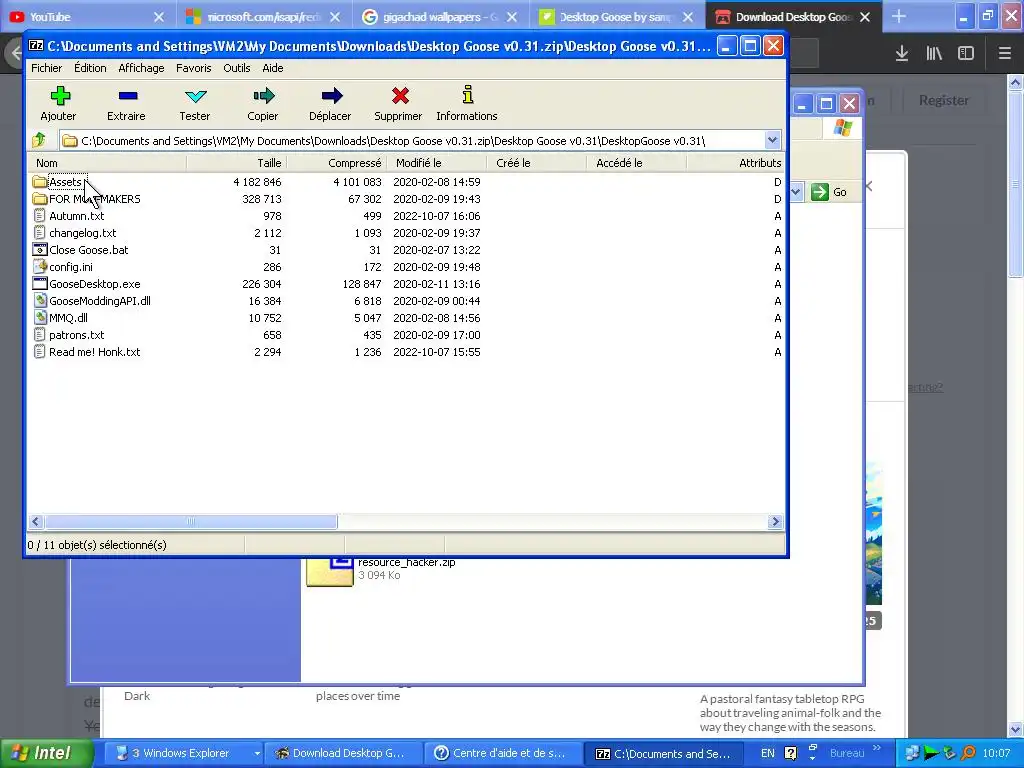Open the Aide menu
1024x768 pixels.
pos(272,68)
